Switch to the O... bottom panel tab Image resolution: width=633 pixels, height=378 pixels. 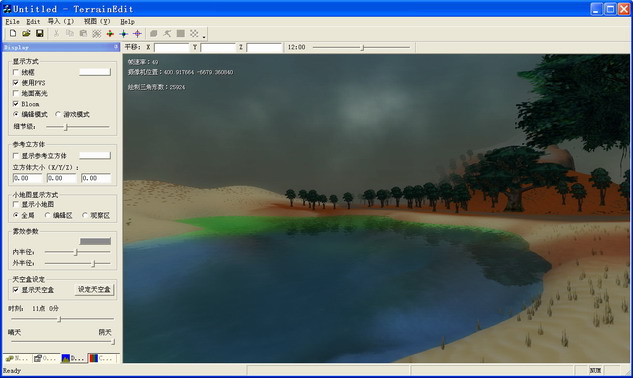[45, 358]
